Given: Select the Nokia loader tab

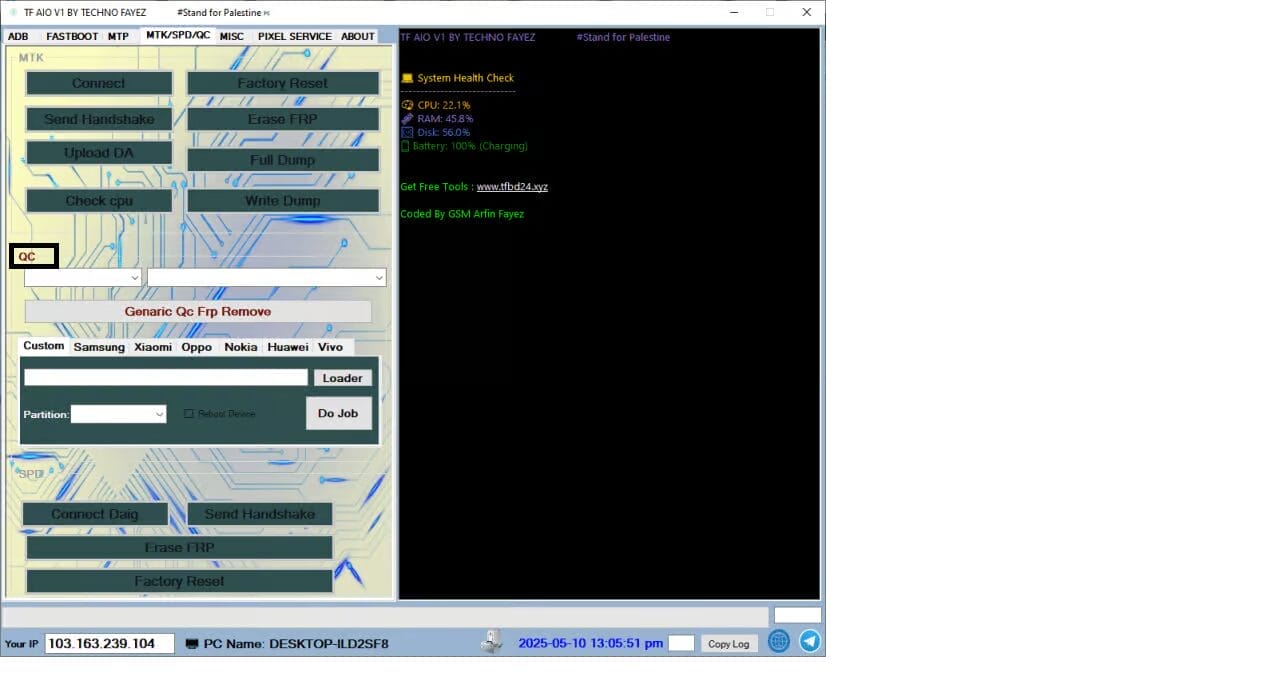Looking at the screenshot, I should click(241, 347).
